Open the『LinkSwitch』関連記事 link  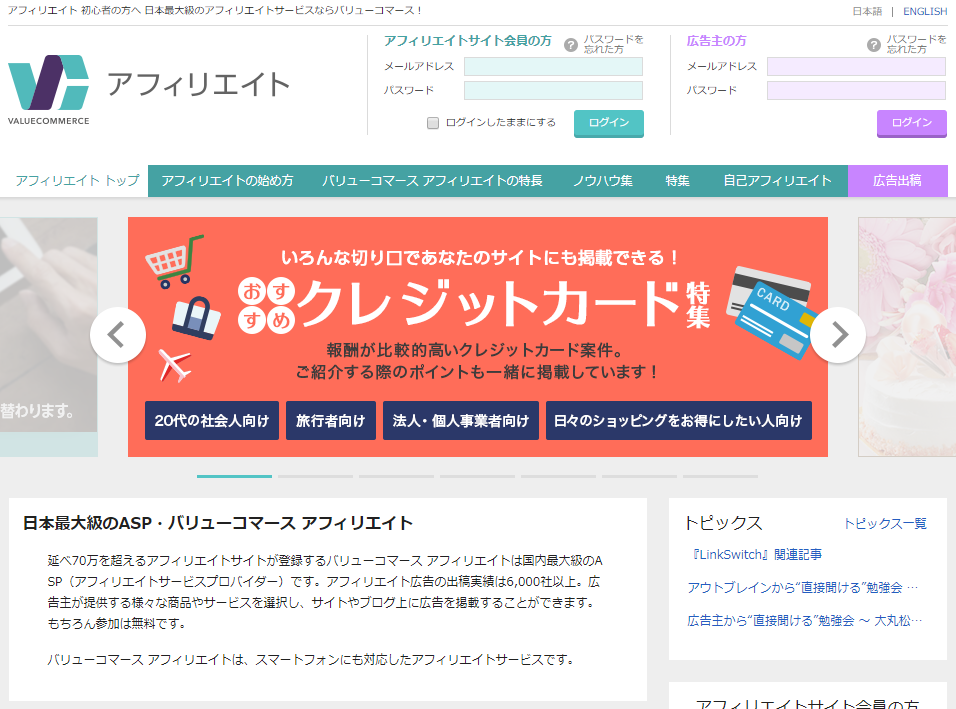tap(755, 554)
